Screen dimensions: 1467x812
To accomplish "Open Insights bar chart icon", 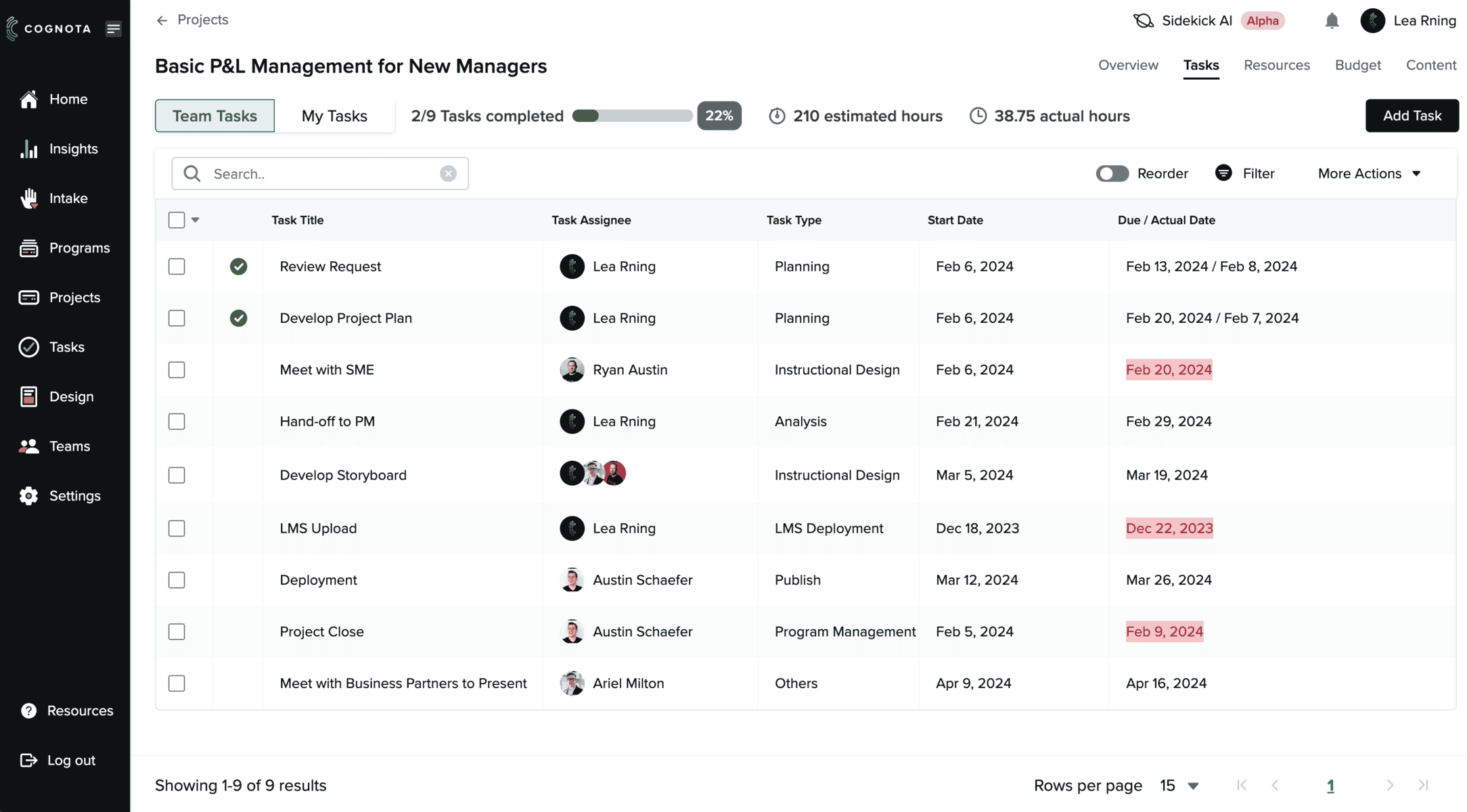I will click(x=28, y=149).
